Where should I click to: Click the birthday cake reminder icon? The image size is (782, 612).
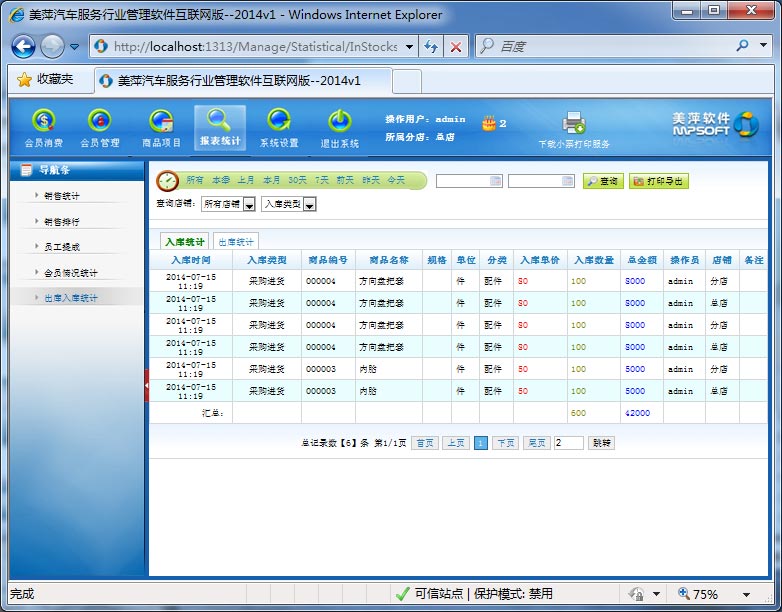pos(488,124)
